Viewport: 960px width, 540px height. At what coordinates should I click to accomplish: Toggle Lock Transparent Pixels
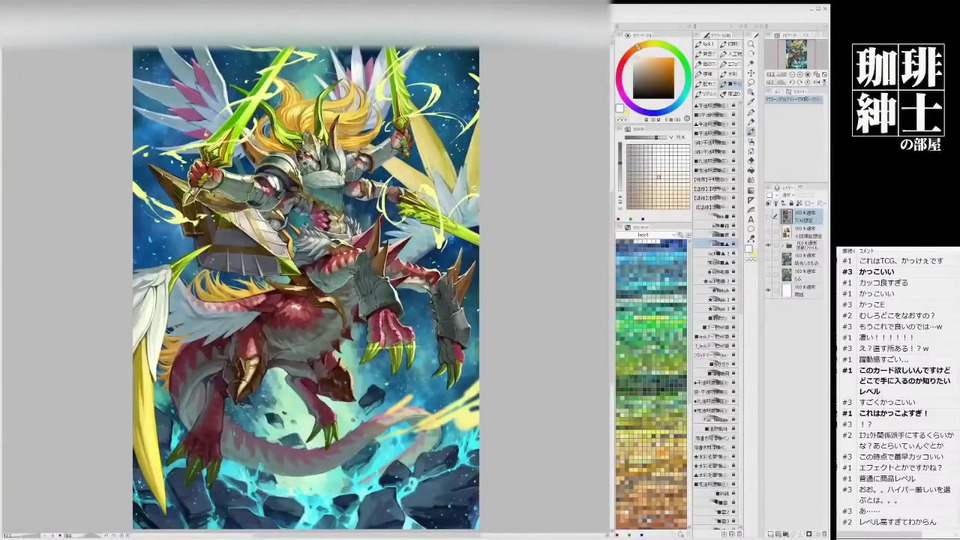(x=798, y=203)
